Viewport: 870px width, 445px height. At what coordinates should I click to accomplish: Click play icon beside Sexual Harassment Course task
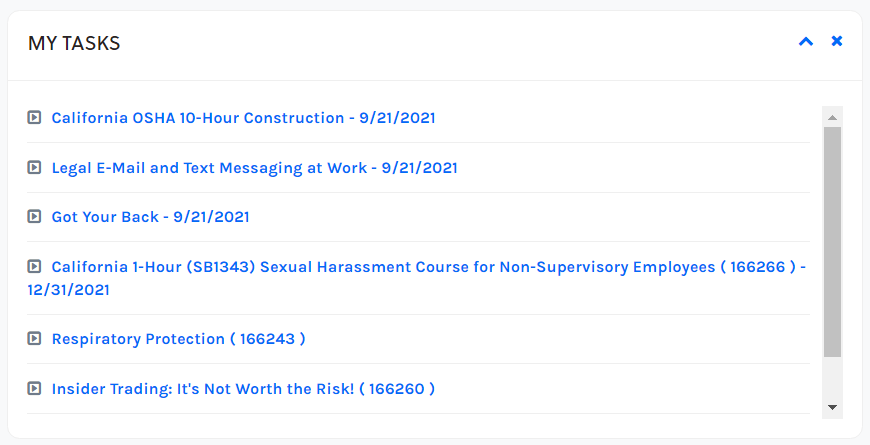click(x=34, y=267)
